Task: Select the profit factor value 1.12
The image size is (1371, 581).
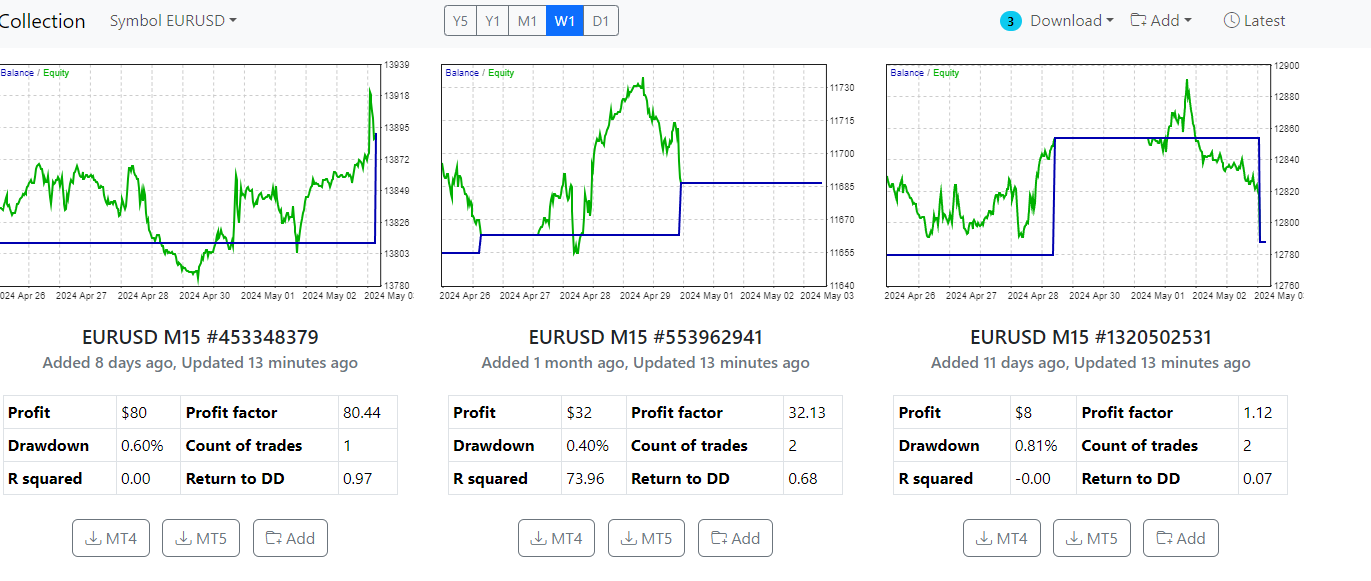Action: pyautogui.click(x=1258, y=412)
